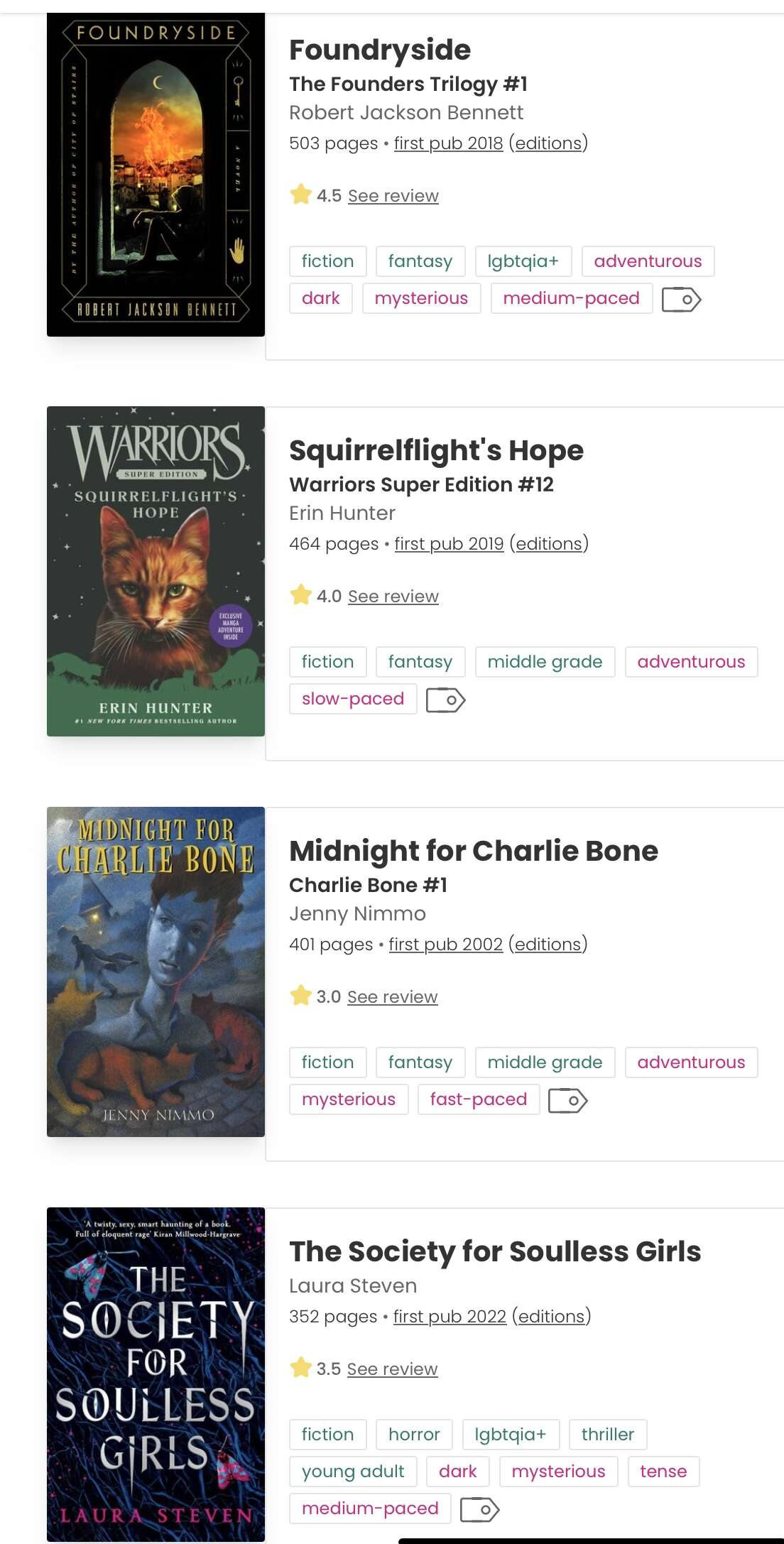Viewport: 784px width, 1544px height.
Task: Click the star icon next to 4.0 rating
Action: coord(301,594)
